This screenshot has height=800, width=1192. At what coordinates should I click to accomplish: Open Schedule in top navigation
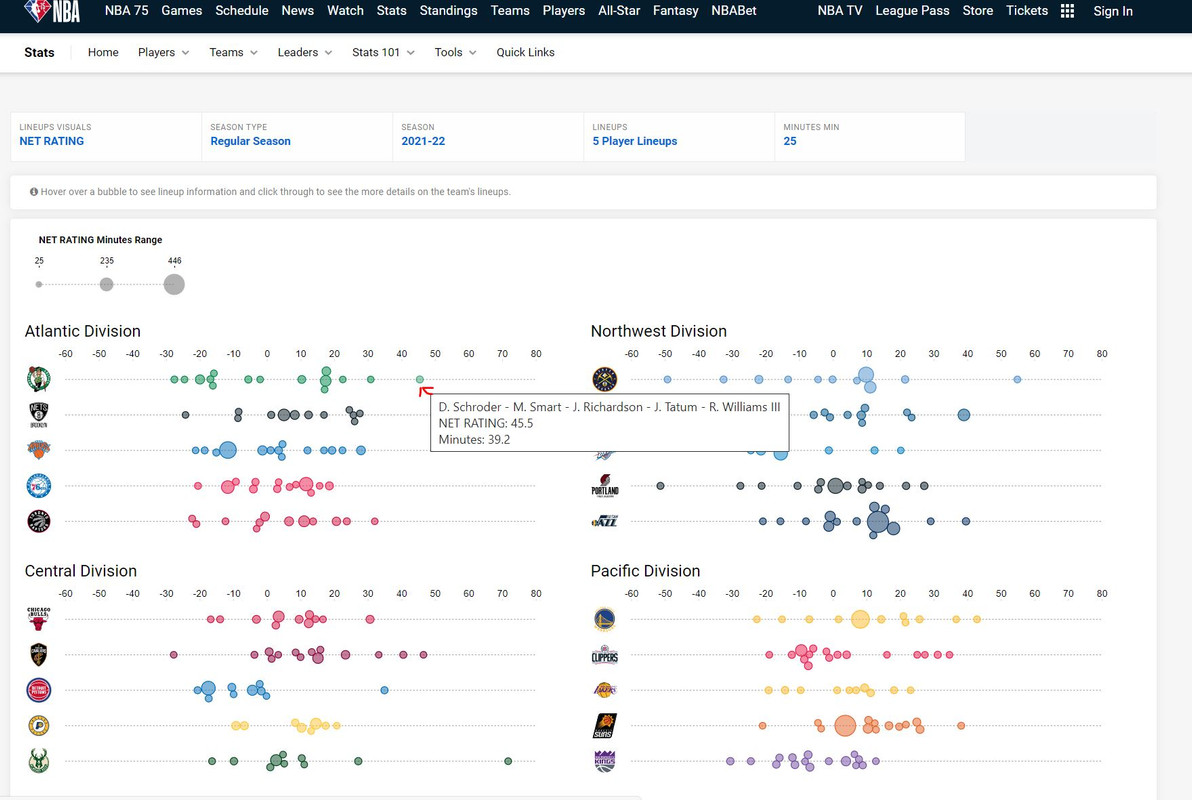coord(242,11)
